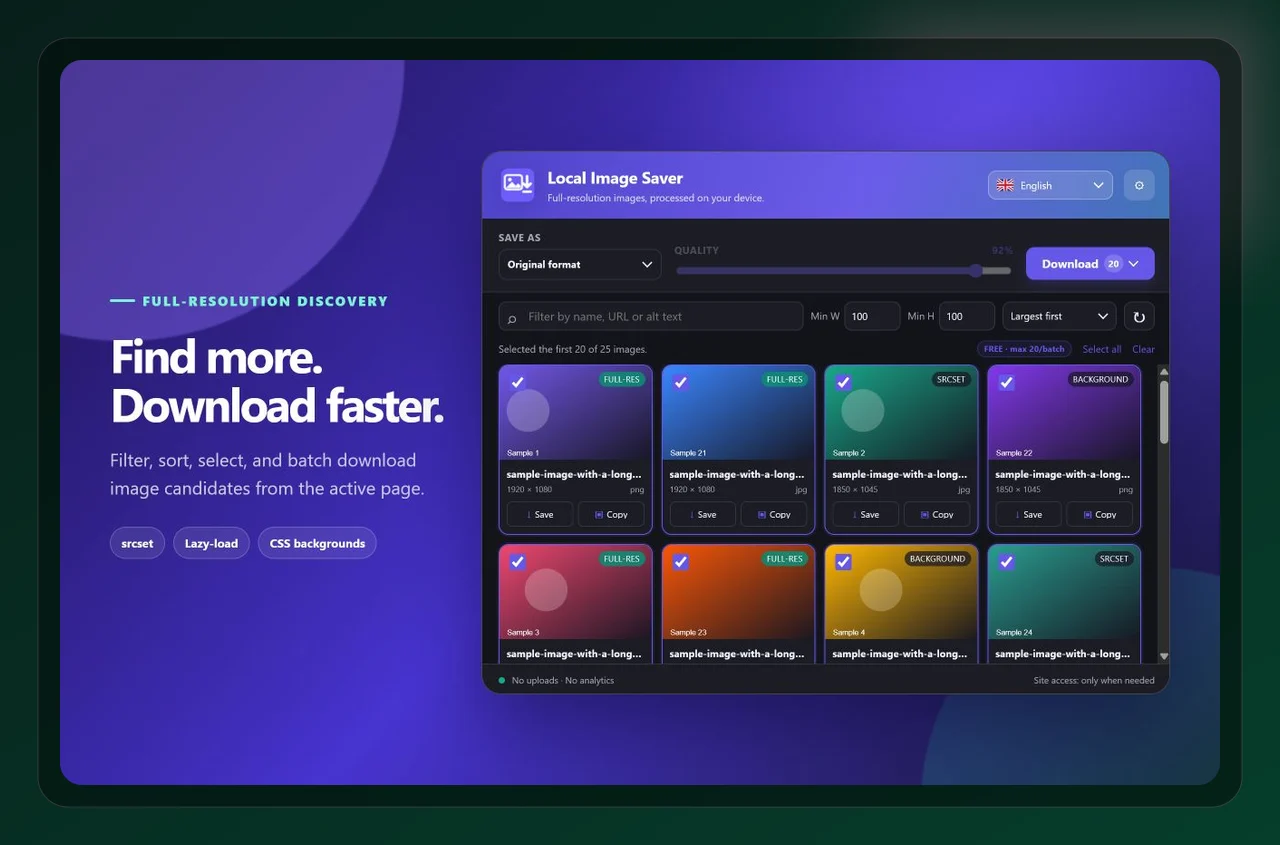Uncheck the Sample 2 image checkbox
1280x845 pixels.
[x=843, y=382]
